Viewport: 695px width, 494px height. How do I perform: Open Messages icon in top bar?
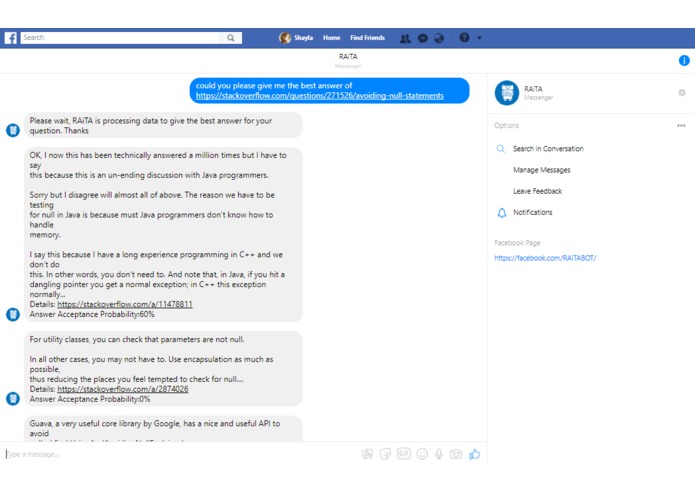point(423,38)
